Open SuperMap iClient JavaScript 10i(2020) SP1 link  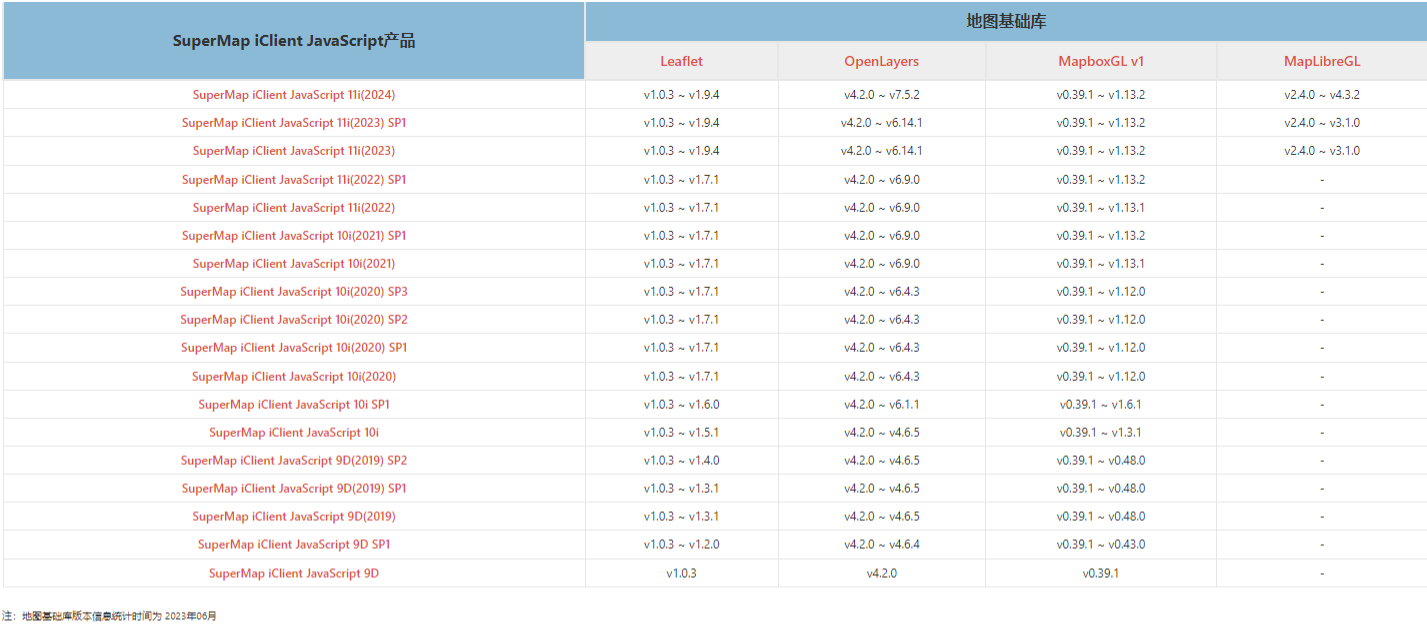(x=294, y=348)
